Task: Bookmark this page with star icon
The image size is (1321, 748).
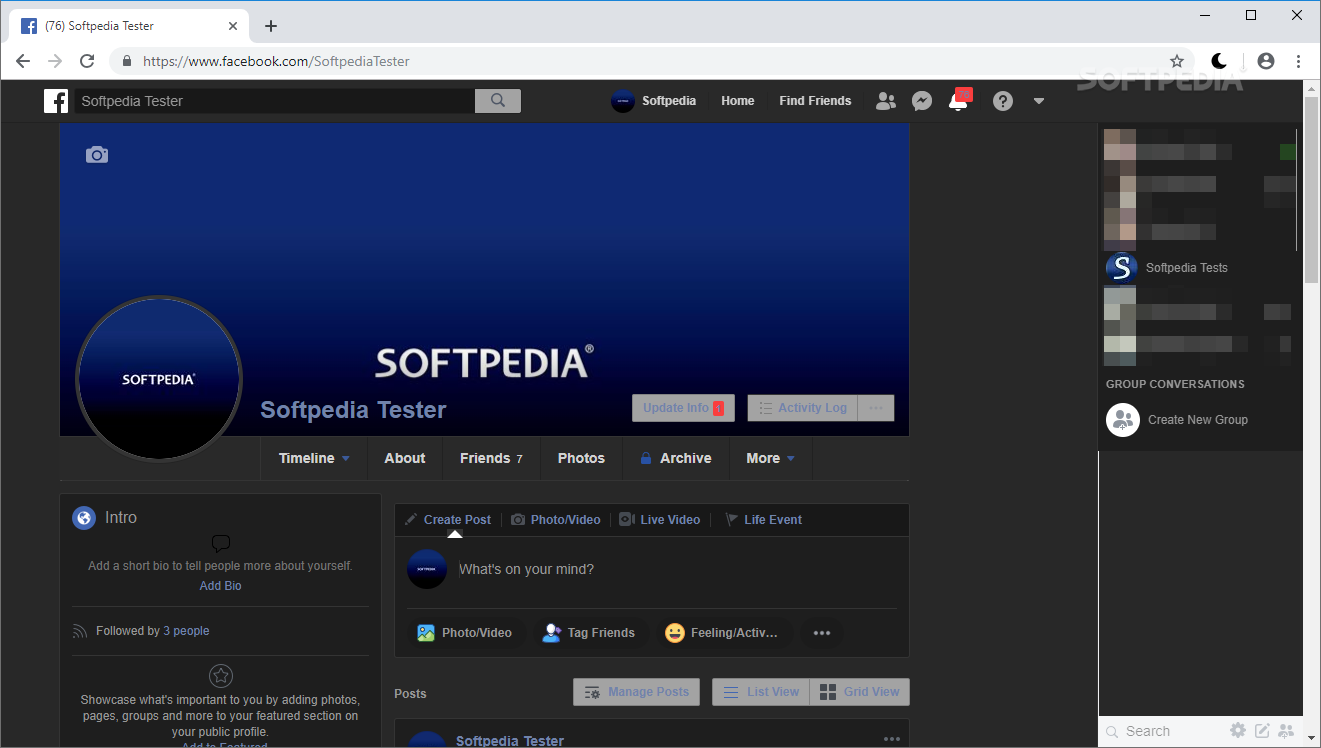Action: (x=1177, y=61)
